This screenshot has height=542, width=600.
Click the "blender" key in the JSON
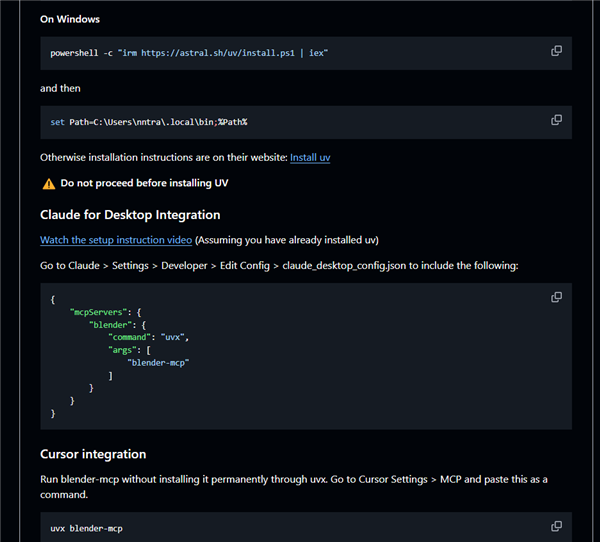tap(109, 325)
